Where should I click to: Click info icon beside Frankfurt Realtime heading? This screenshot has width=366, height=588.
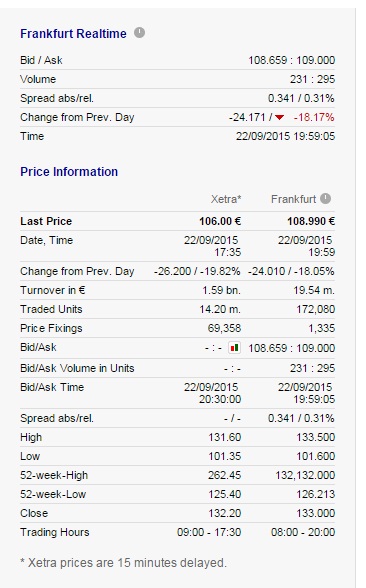140,33
